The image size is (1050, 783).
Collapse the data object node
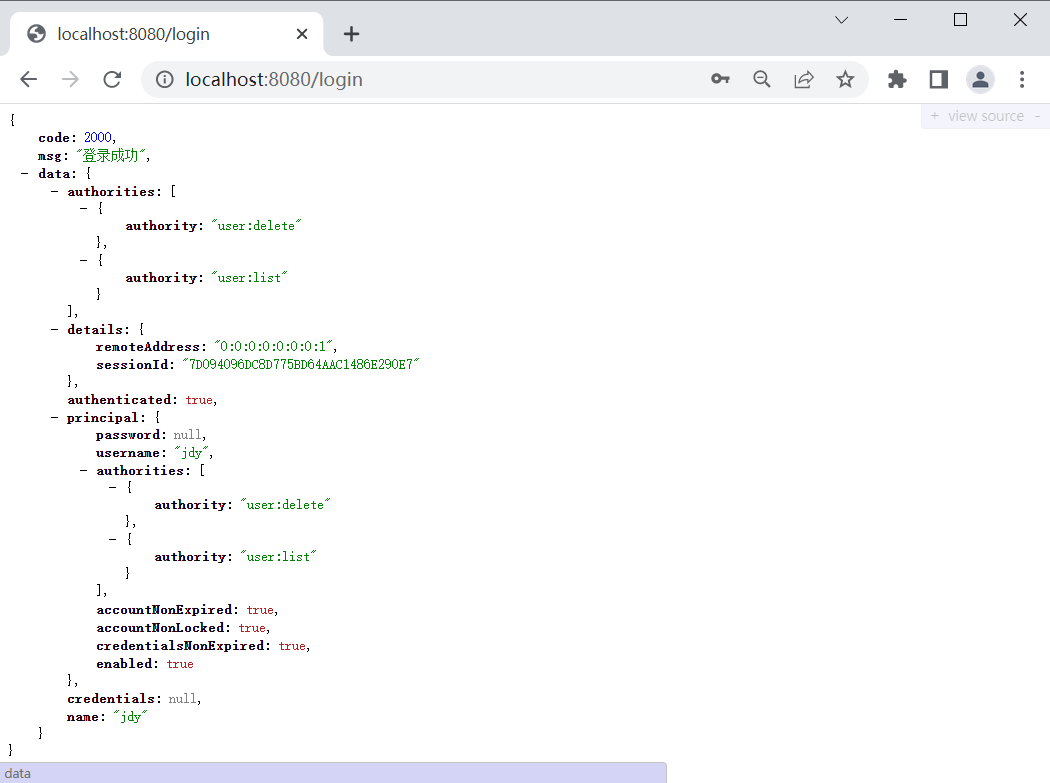coord(25,172)
